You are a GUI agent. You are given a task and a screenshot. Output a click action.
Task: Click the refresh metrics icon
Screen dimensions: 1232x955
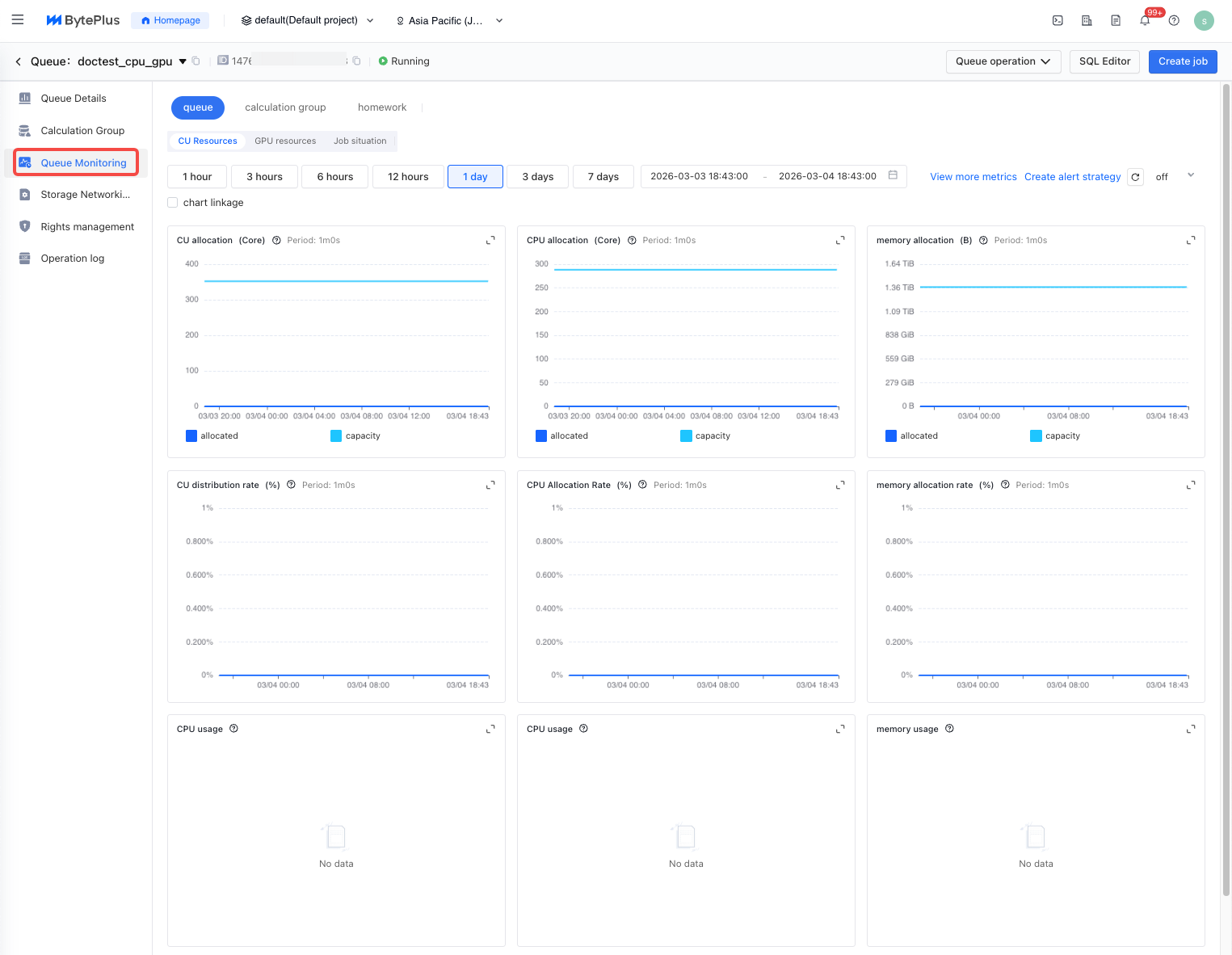point(1135,177)
